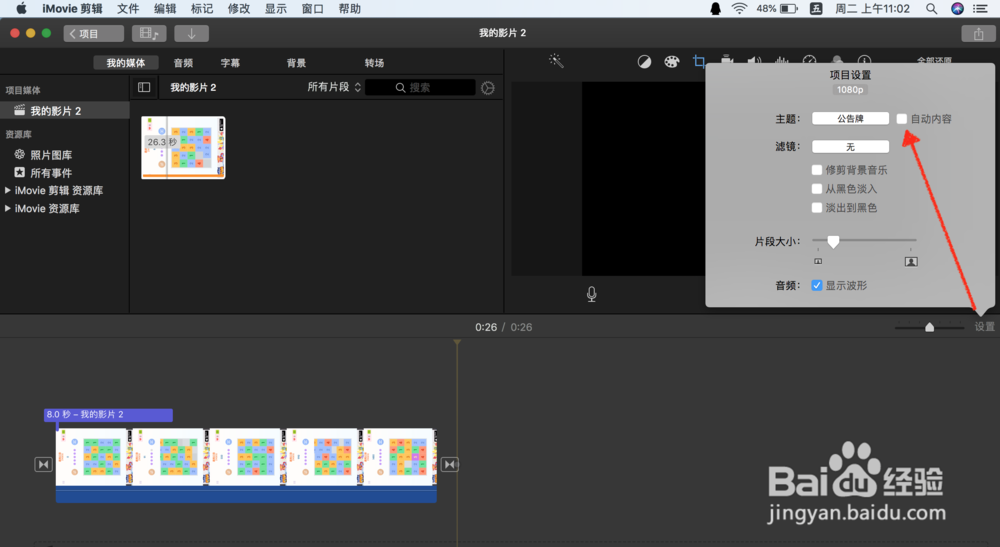Image resolution: width=1000 pixels, height=547 pixels.
Task: Open the 文件 menu
Action: 128,9
